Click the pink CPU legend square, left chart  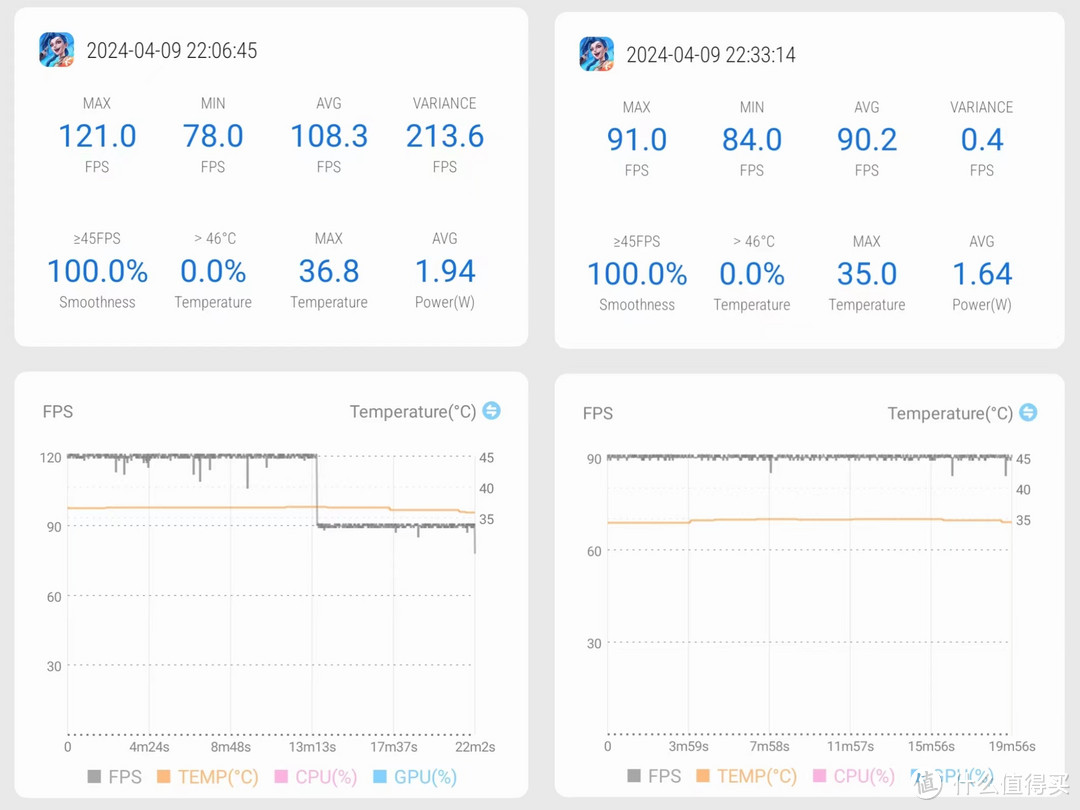(x=280, y=777)
